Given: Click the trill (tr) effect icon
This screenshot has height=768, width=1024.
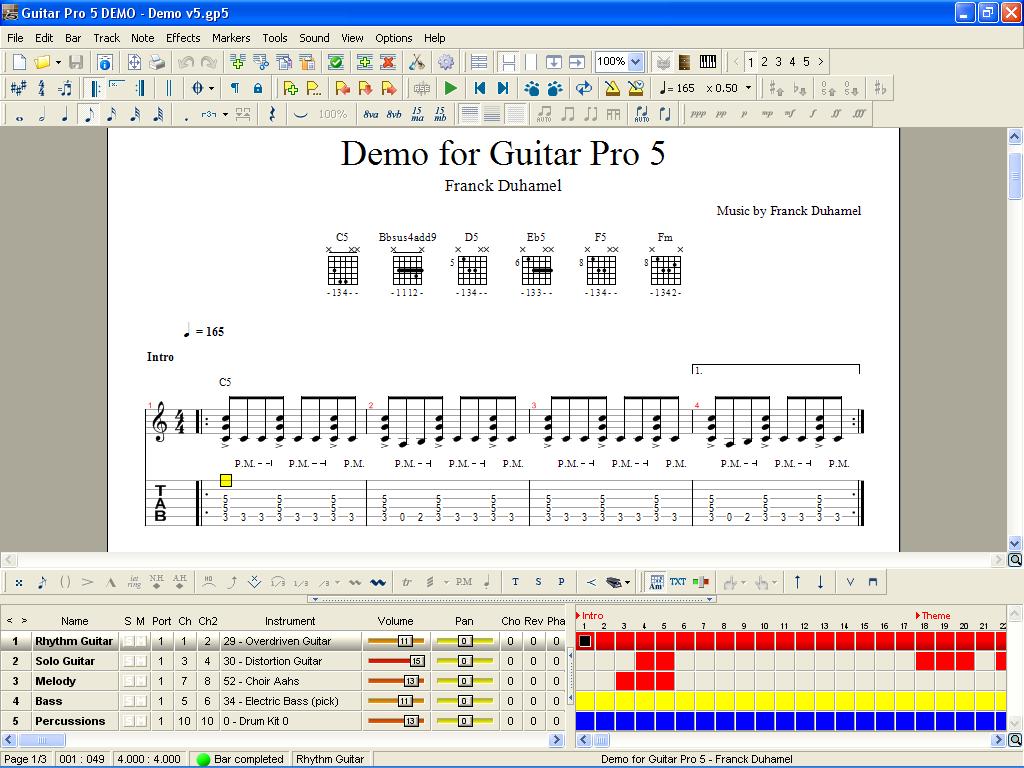Looking at the screenshot, I should tap(404, 581).
